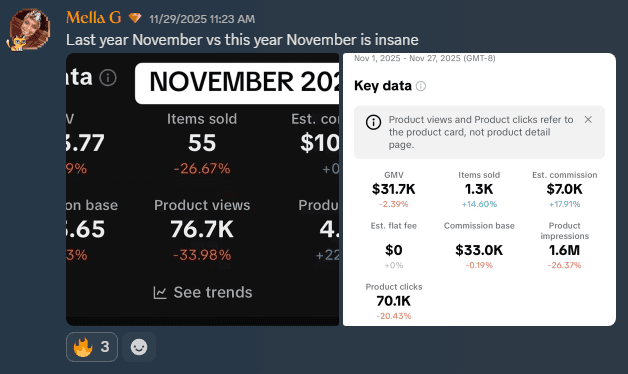Viewport: 628px width, 374px height.
Task: Open the Mella G username
Action: tap(93, 18)
